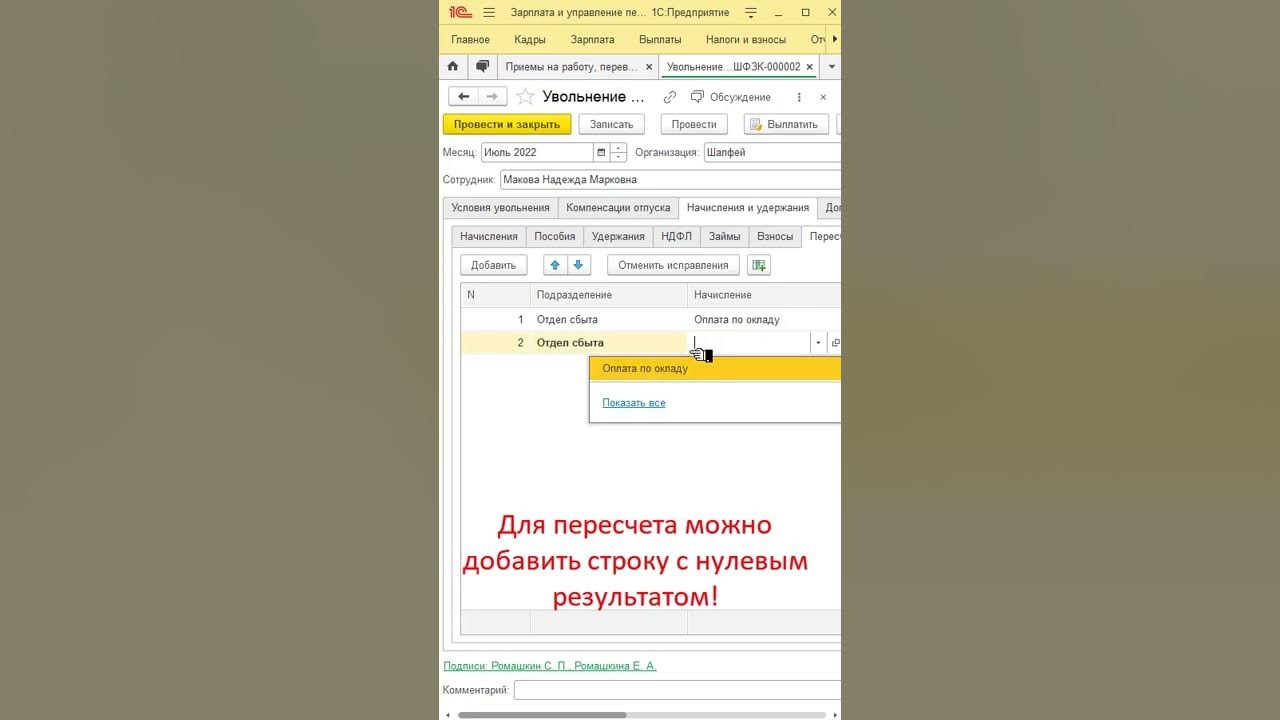The height and width of the screenshot is (720, 1280).
Task: Click Провести и закрыть button
Action: coord(507,124)
